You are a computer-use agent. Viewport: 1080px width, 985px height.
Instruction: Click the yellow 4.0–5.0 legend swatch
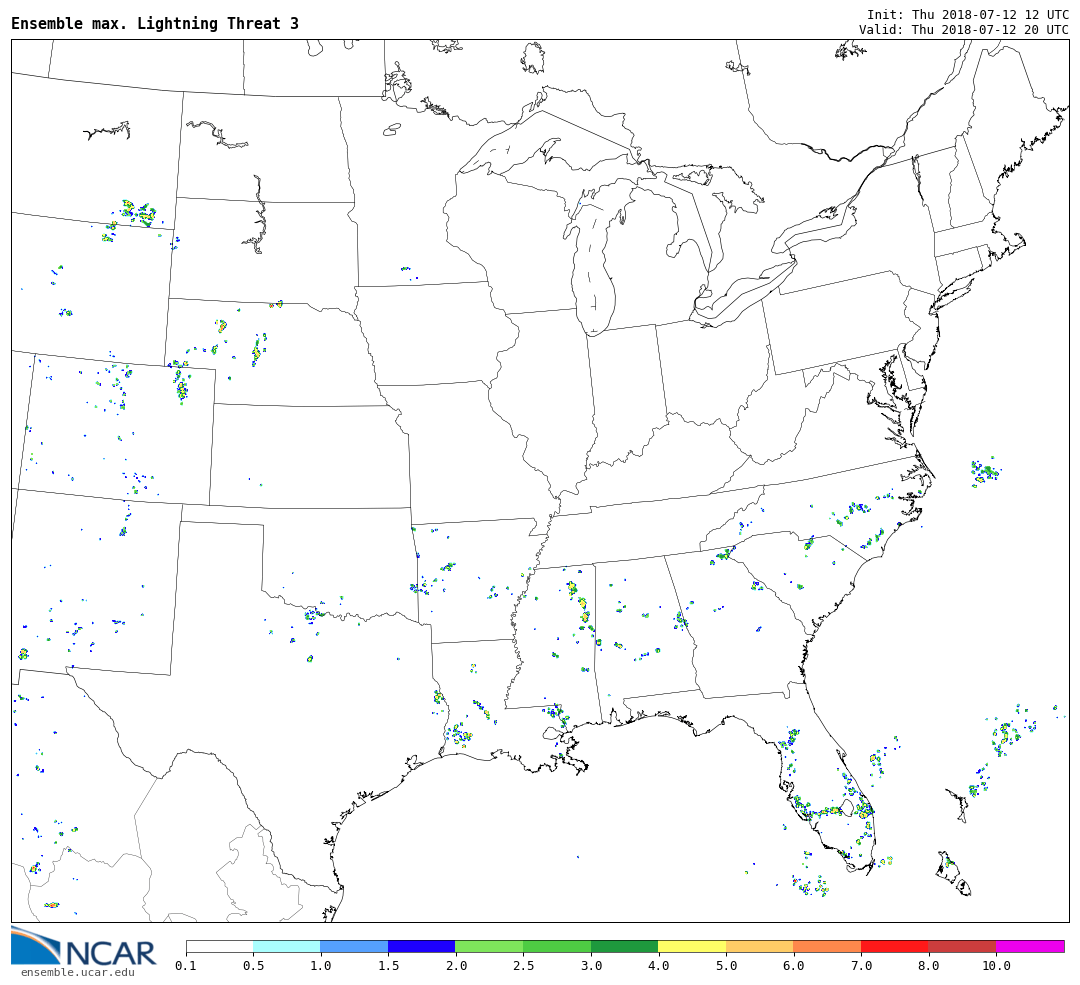pyautogui.click(x=692, y=946)
